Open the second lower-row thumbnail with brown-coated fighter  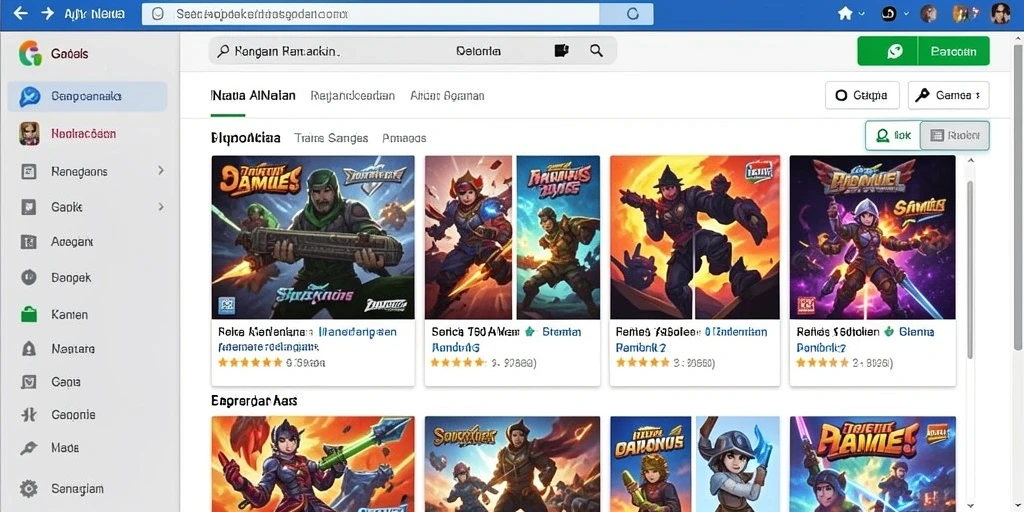513,464
